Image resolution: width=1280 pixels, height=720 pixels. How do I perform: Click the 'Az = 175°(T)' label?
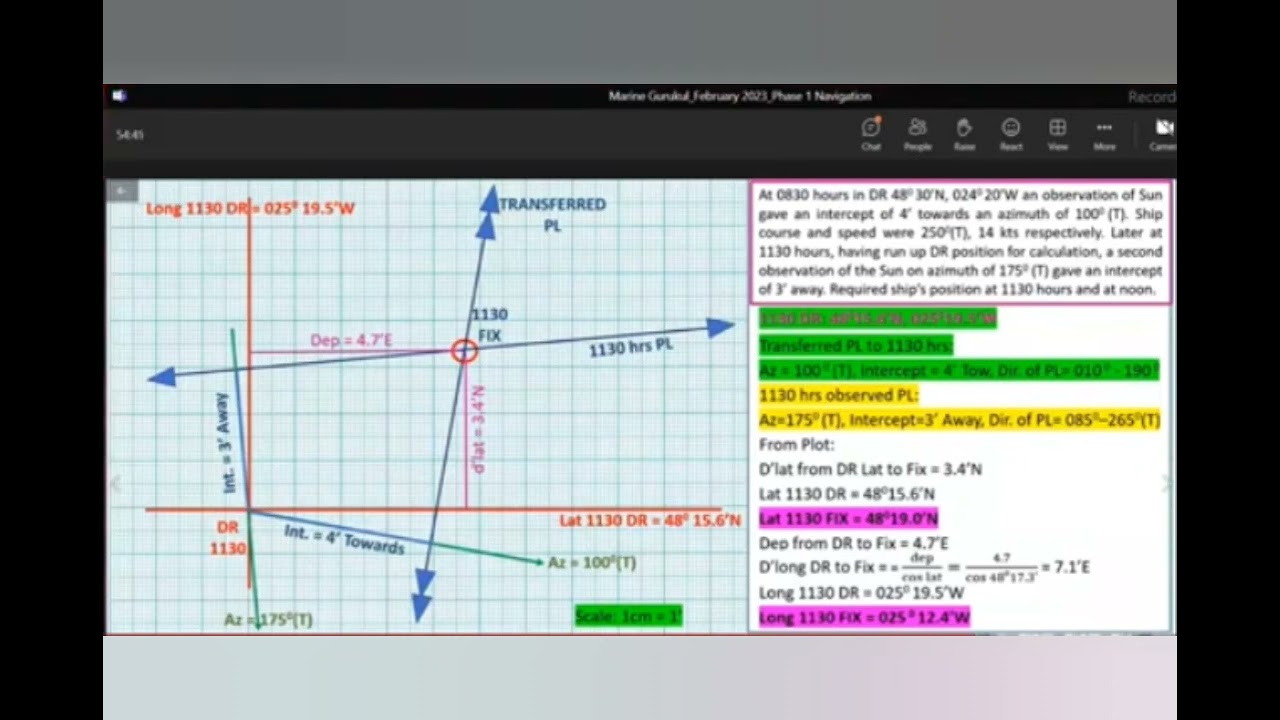(268, 620)
